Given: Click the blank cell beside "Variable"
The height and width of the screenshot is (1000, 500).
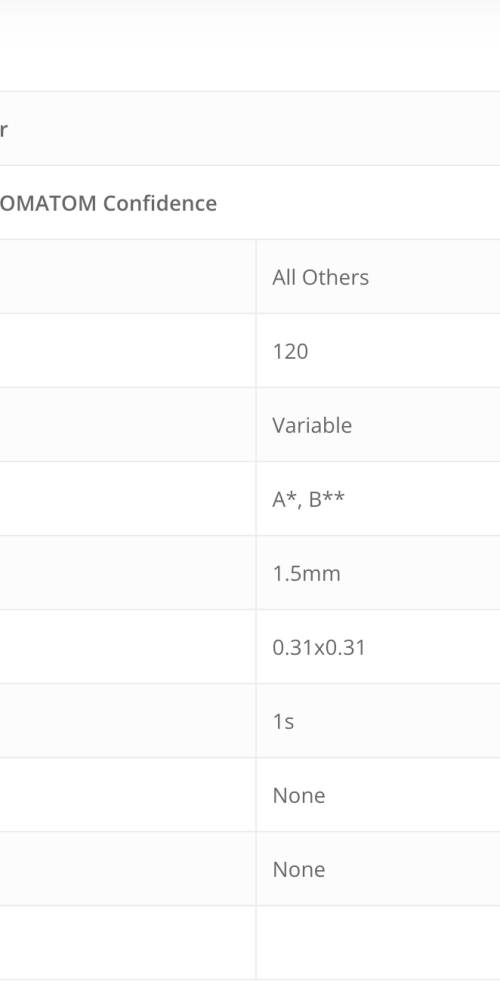Looking at the screenshot, I should click(128, 425).
